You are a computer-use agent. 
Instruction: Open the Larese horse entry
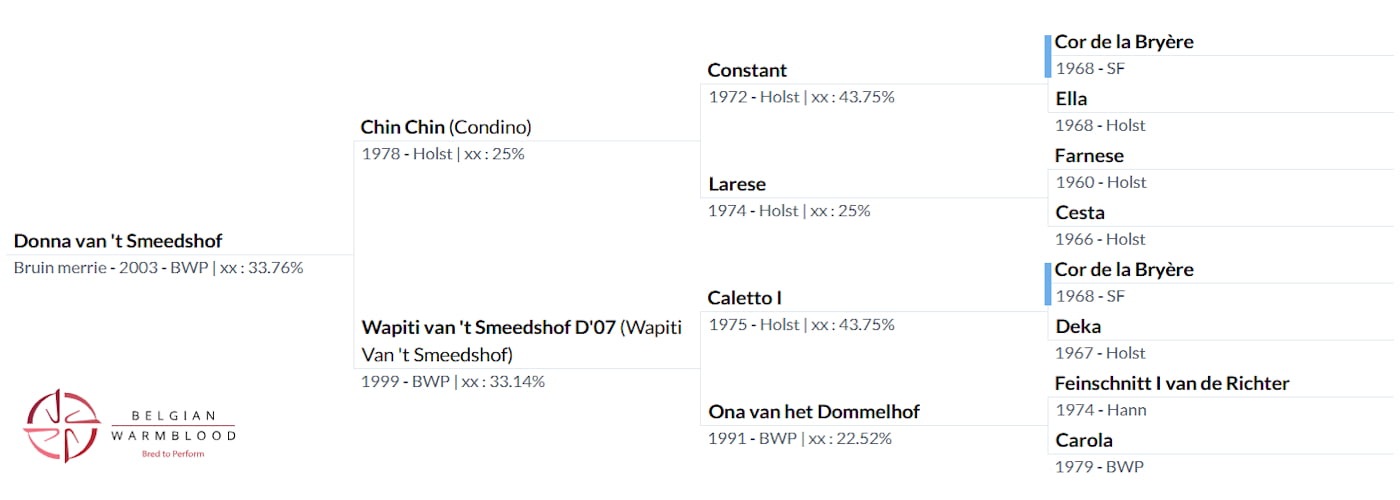(737, 184)
